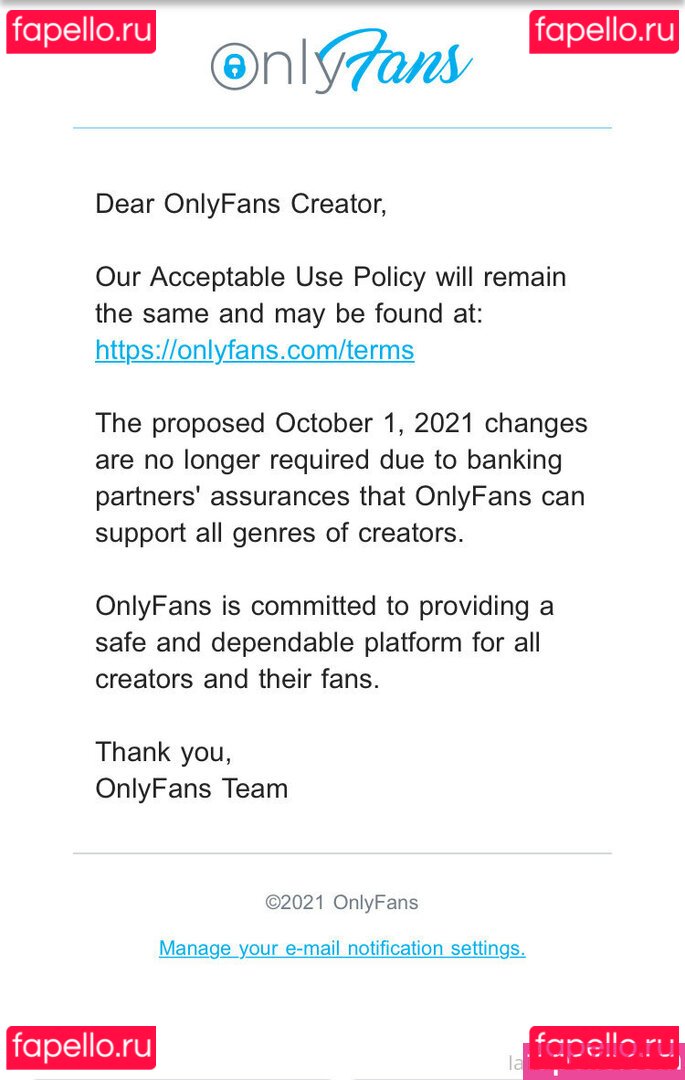Screen dimensions: 685x1080
Task: Click the "safe and dependable platform" paragraph
Action: coord(318,642)
